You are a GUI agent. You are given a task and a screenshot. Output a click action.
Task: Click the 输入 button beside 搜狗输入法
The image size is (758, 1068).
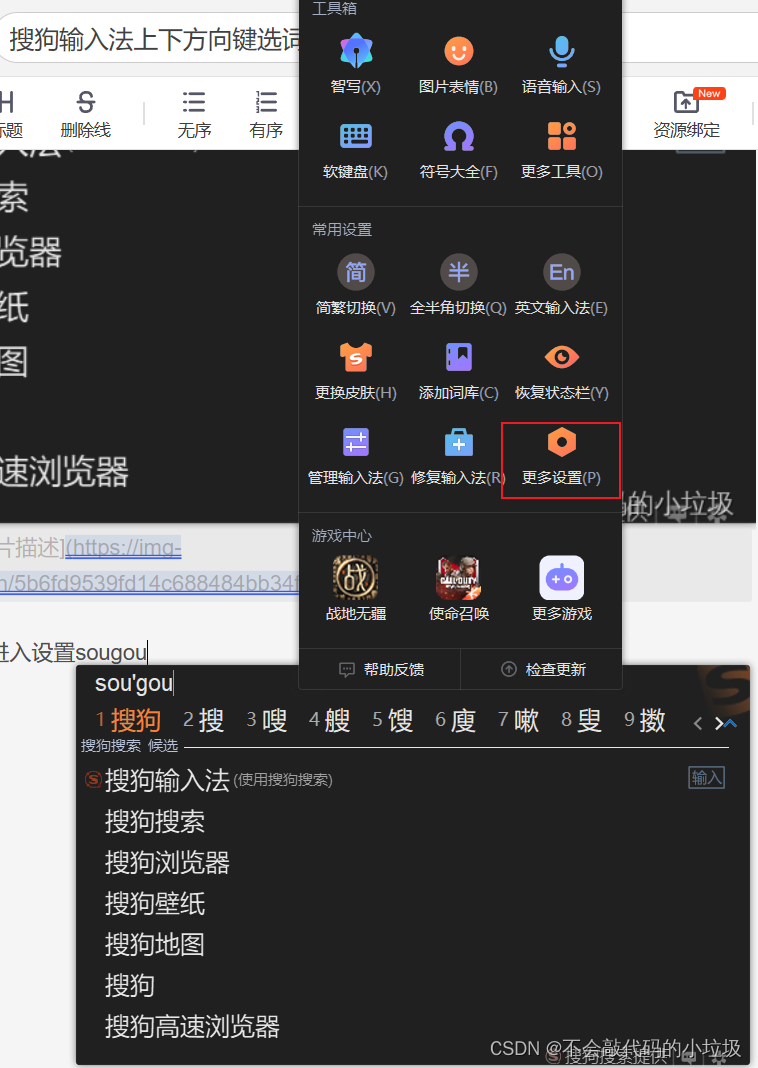coord(706,778)
